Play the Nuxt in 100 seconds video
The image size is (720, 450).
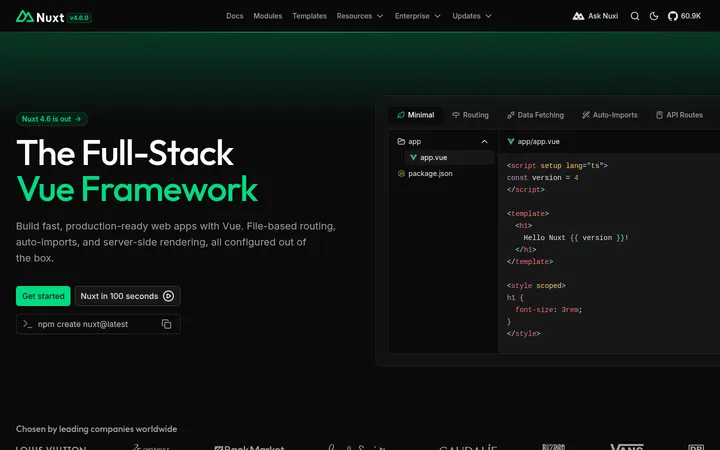click(x=127, y=296)
